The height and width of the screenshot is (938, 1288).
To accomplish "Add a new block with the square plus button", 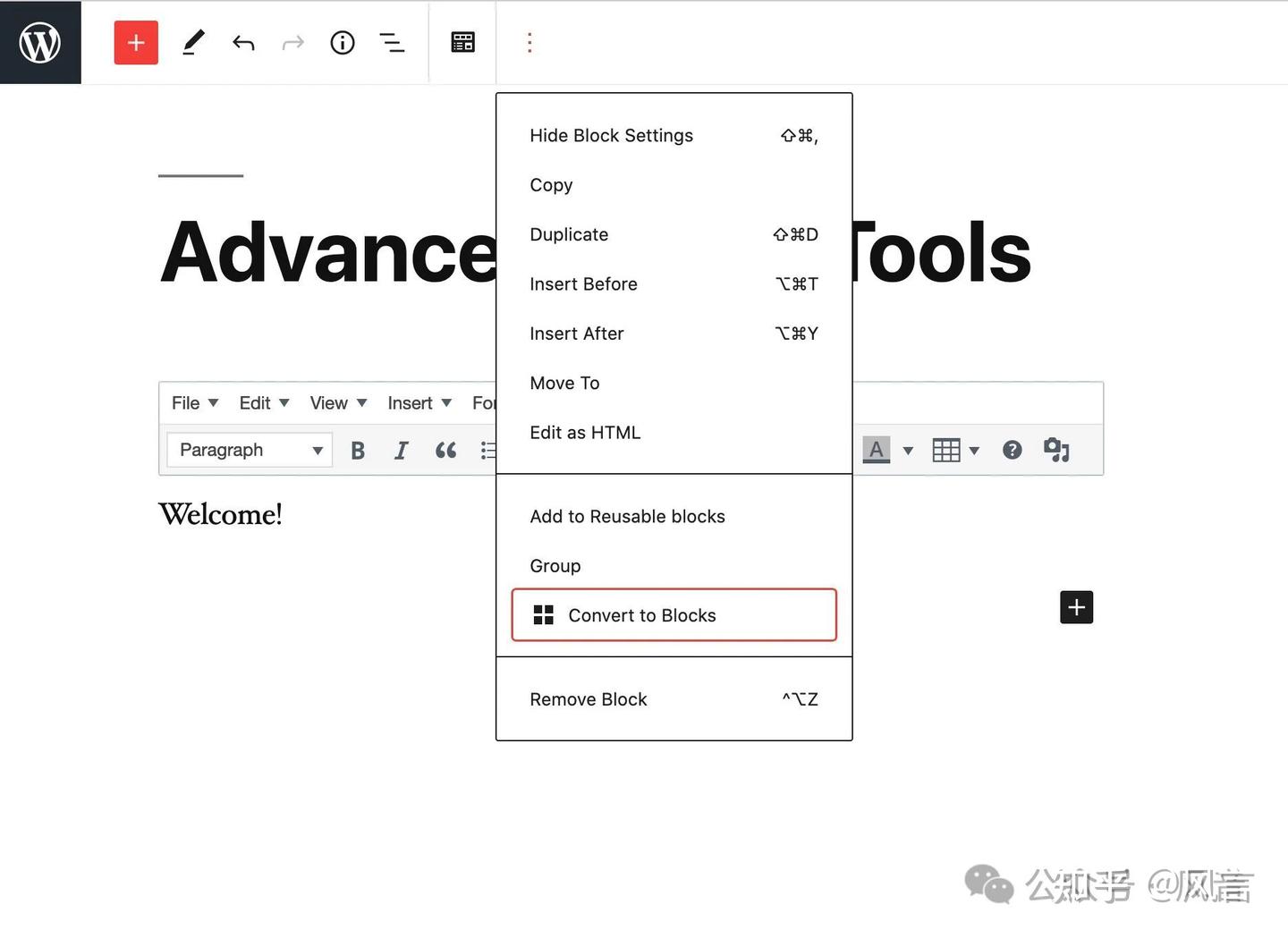I will pyautogui.click(x=1076, y=607).
